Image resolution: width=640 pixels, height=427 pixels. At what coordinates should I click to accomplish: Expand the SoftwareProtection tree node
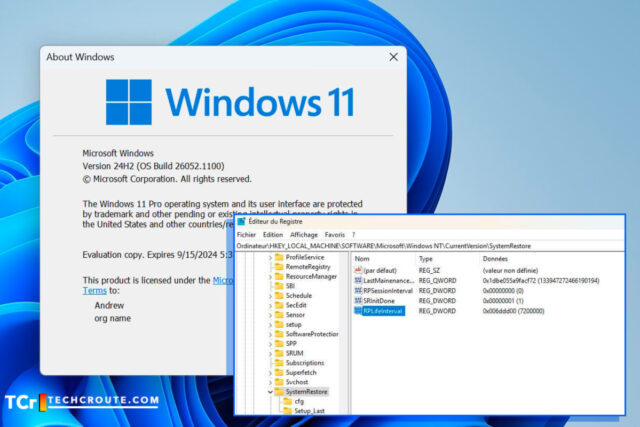[x=270, y=334]
